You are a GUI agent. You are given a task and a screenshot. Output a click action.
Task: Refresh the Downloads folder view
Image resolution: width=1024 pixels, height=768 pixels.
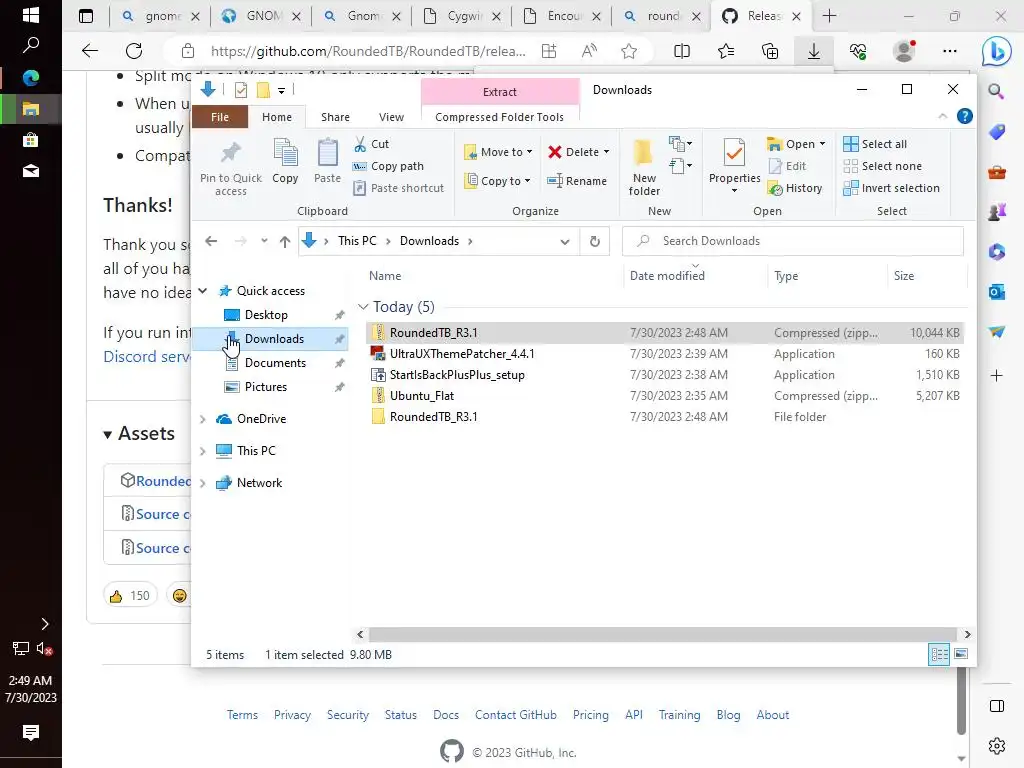[594, 241]
